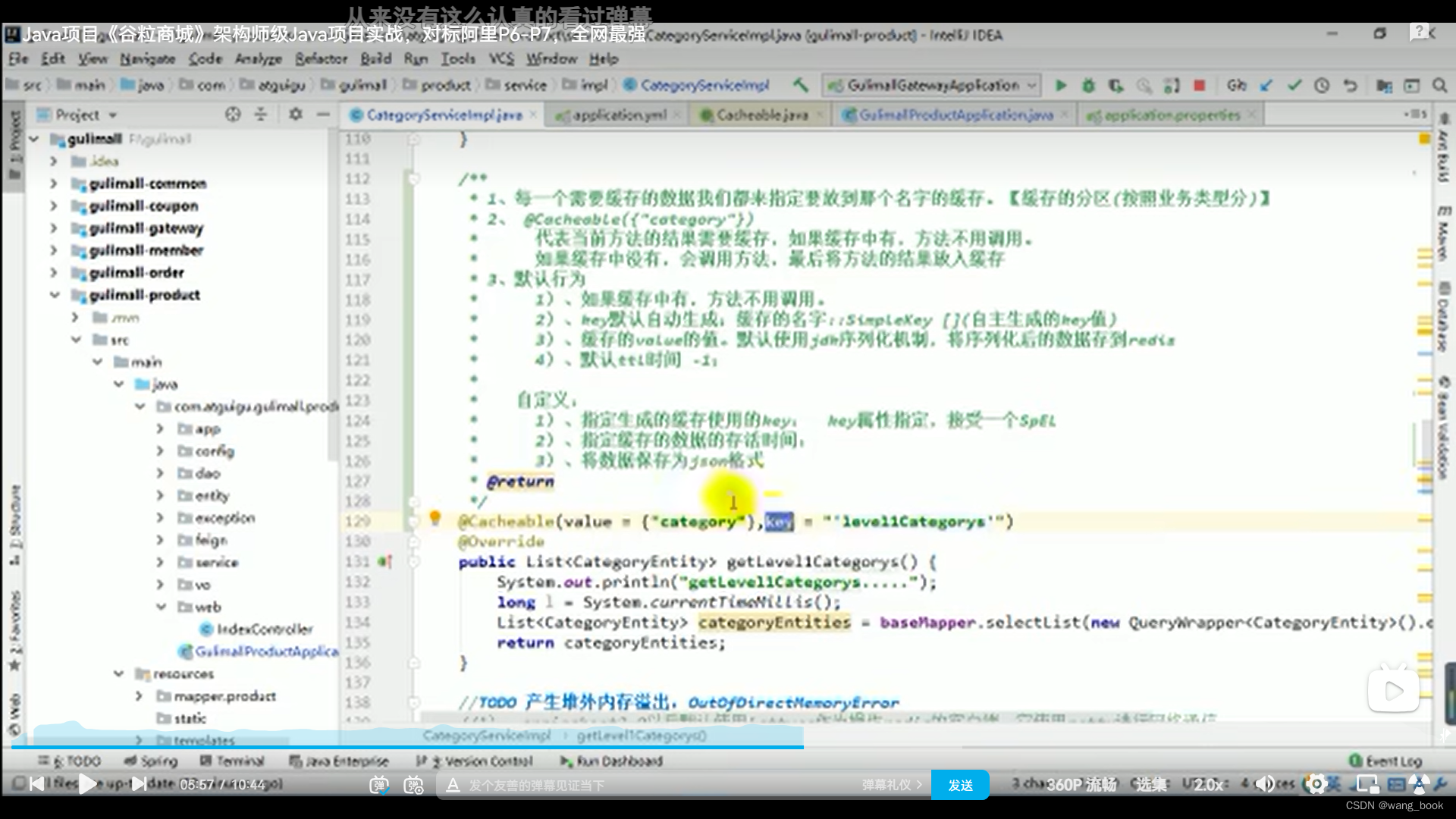Click the CategoryServiceImpl breadcrumb in navigation bar

[x=696, y=85]
